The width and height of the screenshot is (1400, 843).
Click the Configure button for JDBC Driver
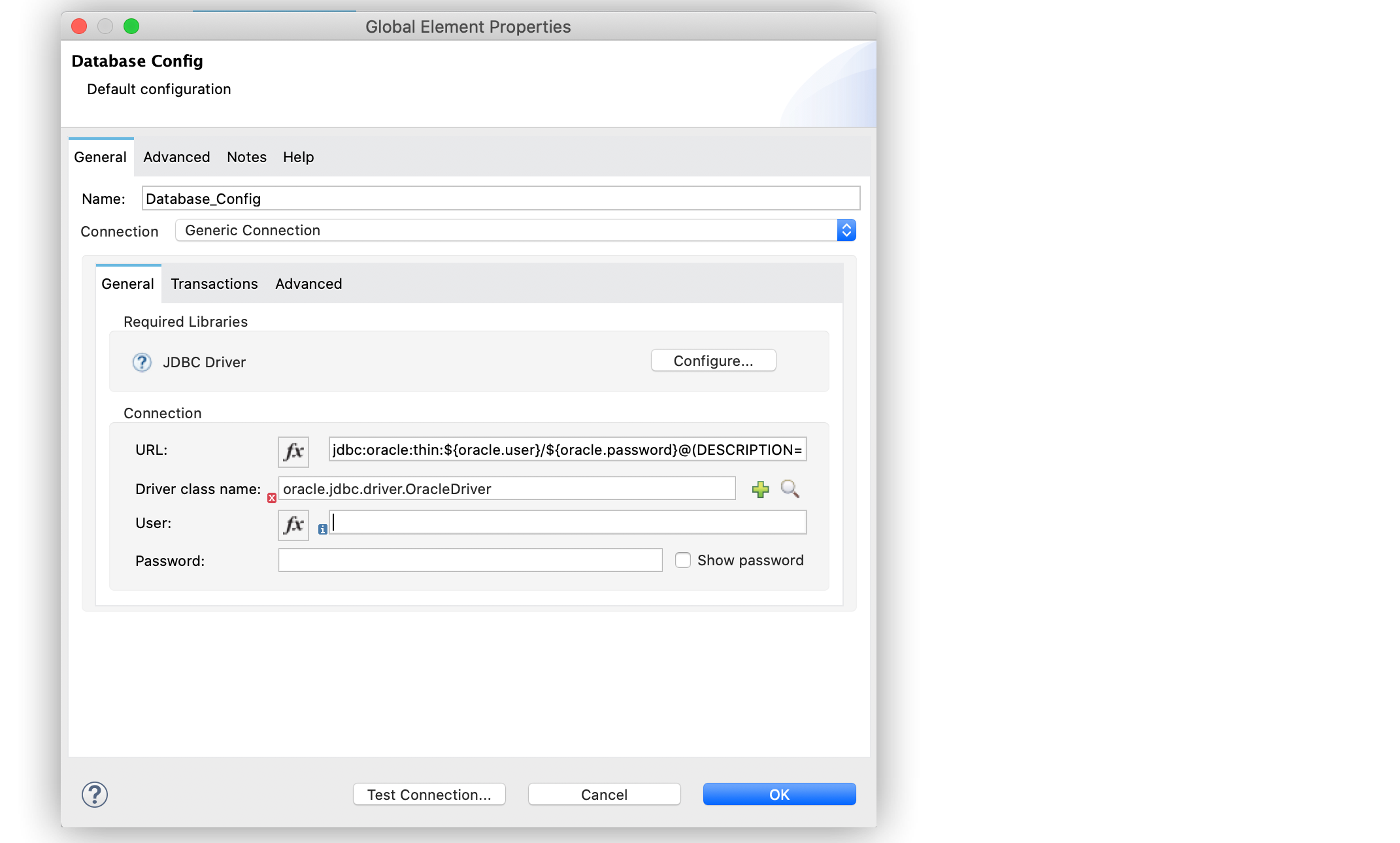713,361
